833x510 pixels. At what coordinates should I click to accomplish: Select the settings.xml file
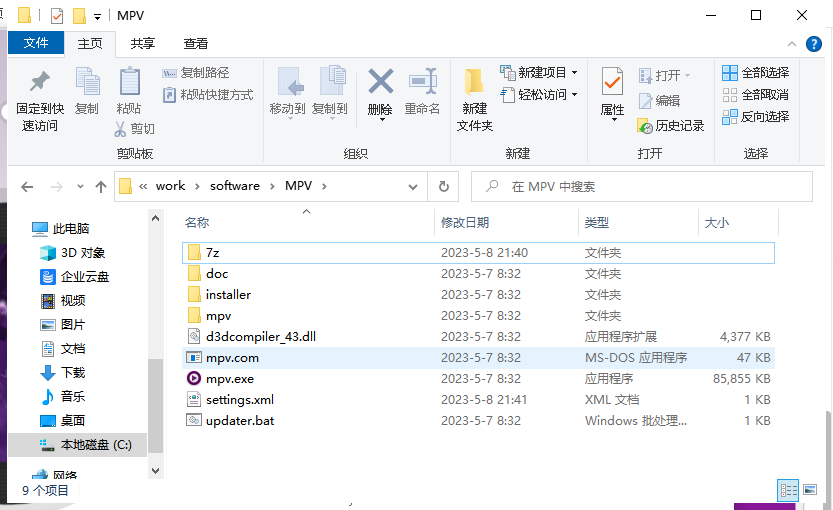click(478, 400)
